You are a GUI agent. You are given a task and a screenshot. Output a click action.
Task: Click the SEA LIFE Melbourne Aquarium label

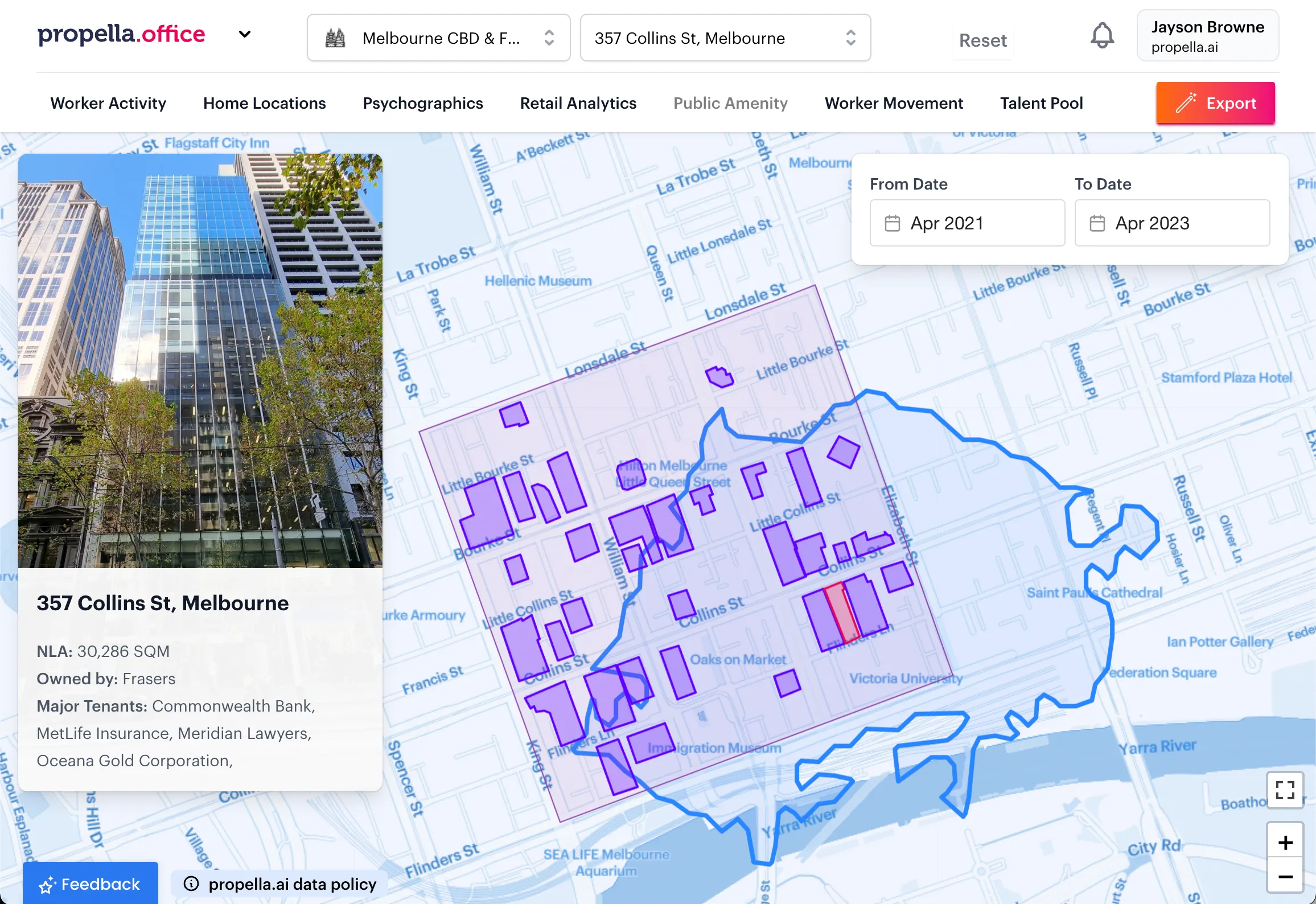tap(606, 862)
